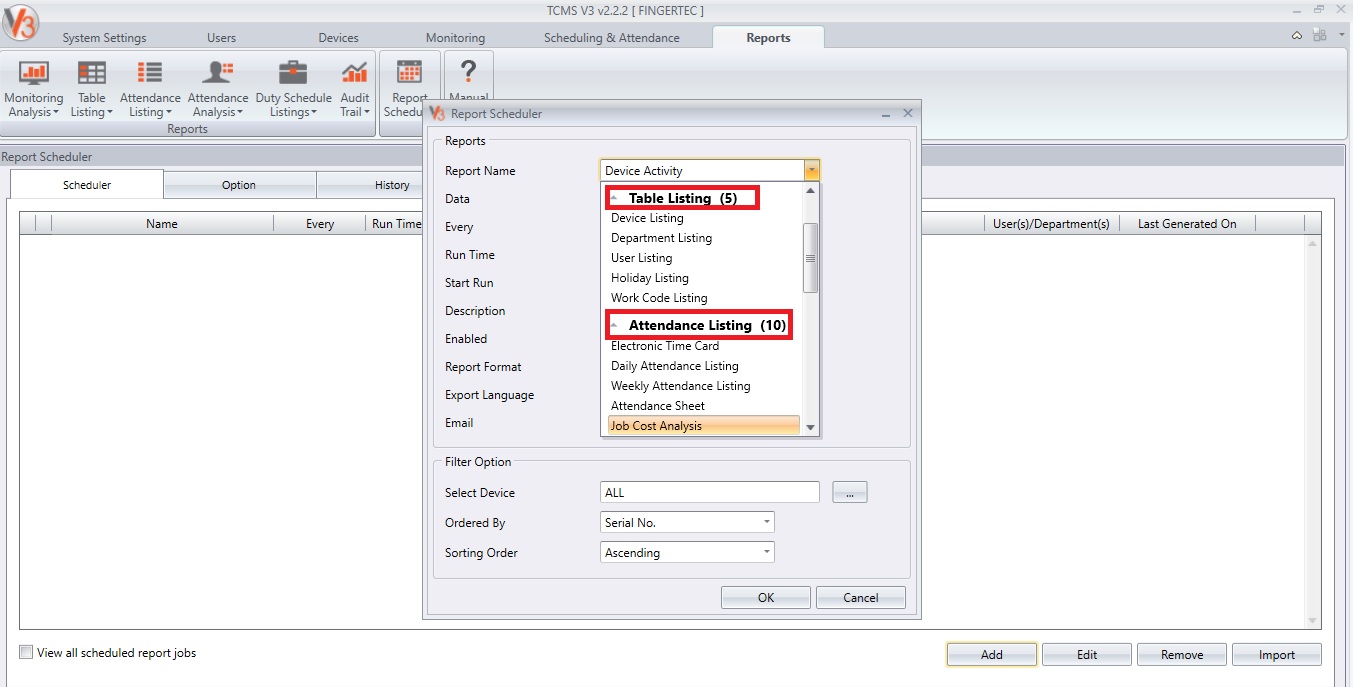Click the layout options icon at top right
Screen dimensions: 1353x687
pyautogui.click(x=1320, y=35)
